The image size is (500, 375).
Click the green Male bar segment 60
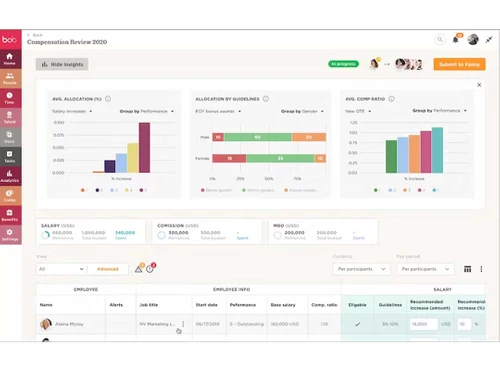pos(258,137)
